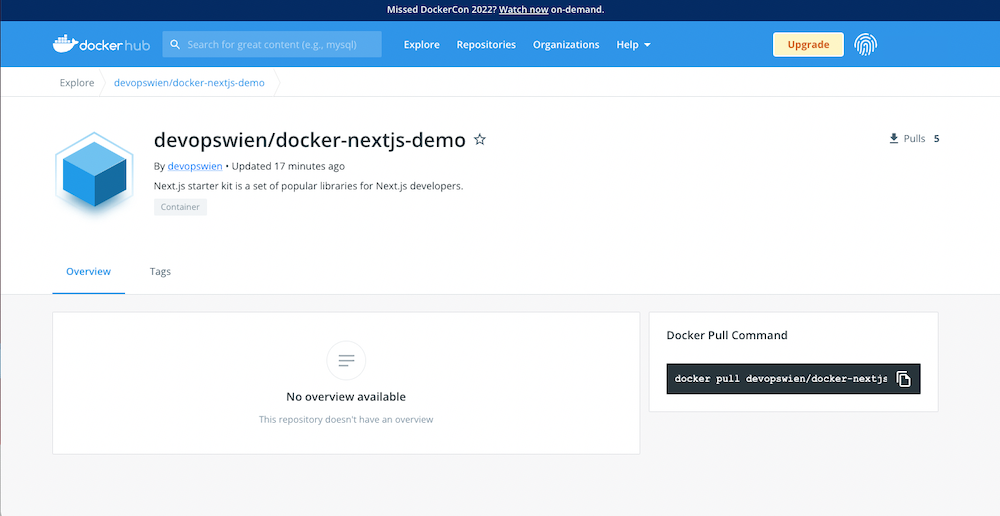Click the Container category badge
Viewport: 1000px width, 516px height.
click(x=180, y=207)
